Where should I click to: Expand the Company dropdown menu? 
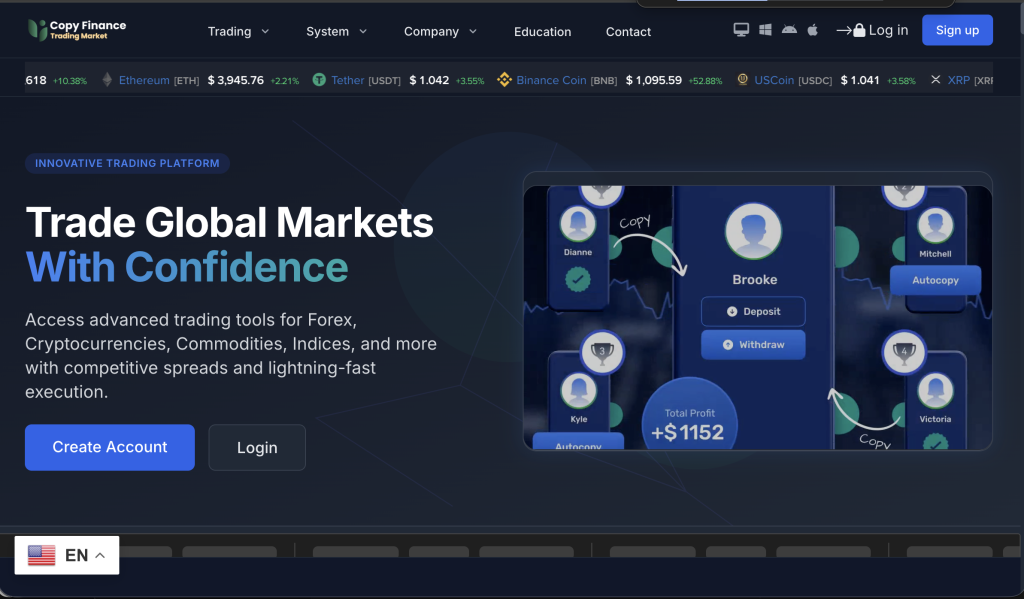(440, 31)
